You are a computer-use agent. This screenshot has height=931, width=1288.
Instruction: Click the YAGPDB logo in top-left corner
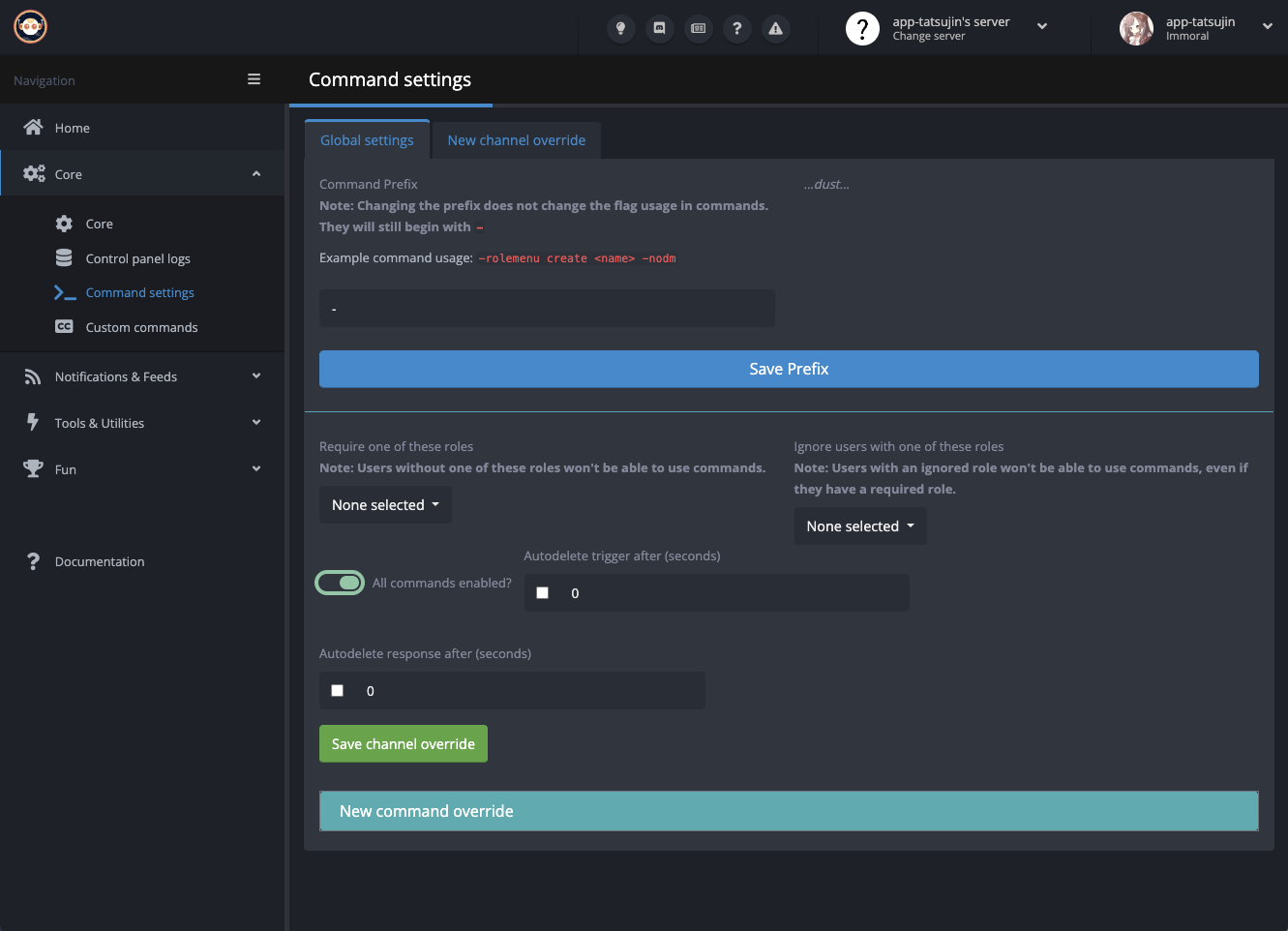[x=31, y=27]
